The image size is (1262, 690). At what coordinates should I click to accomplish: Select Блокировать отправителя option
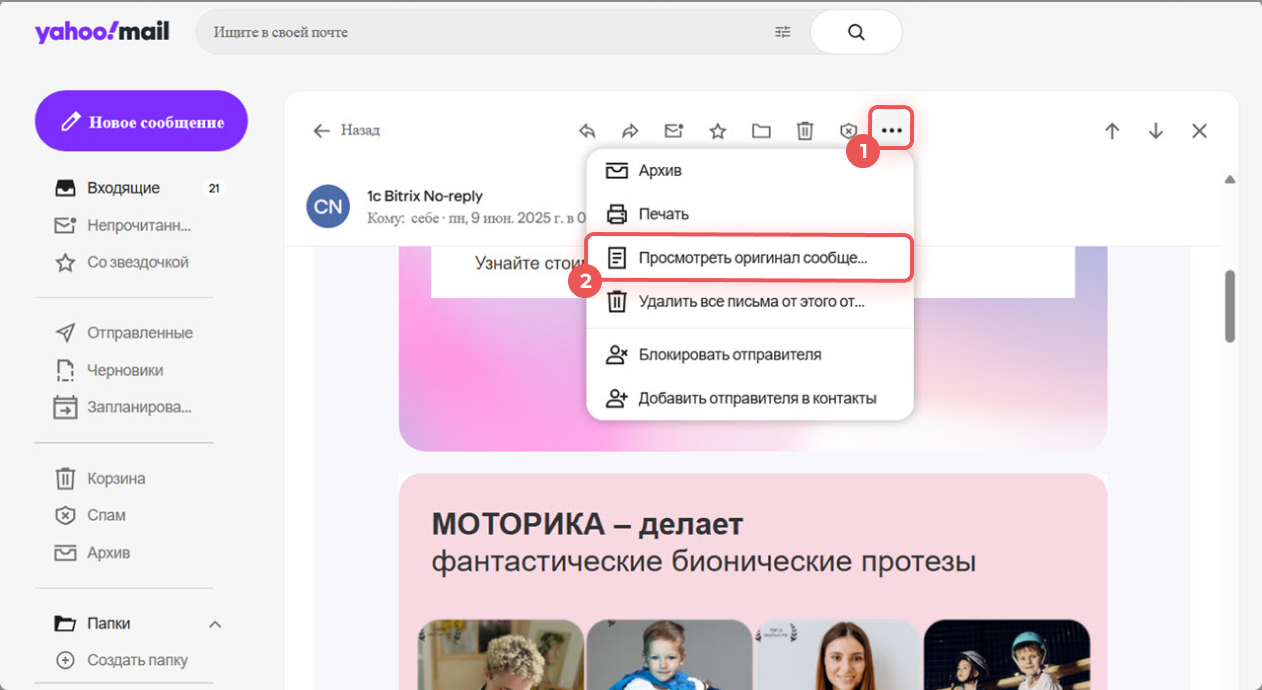[729, 354]
